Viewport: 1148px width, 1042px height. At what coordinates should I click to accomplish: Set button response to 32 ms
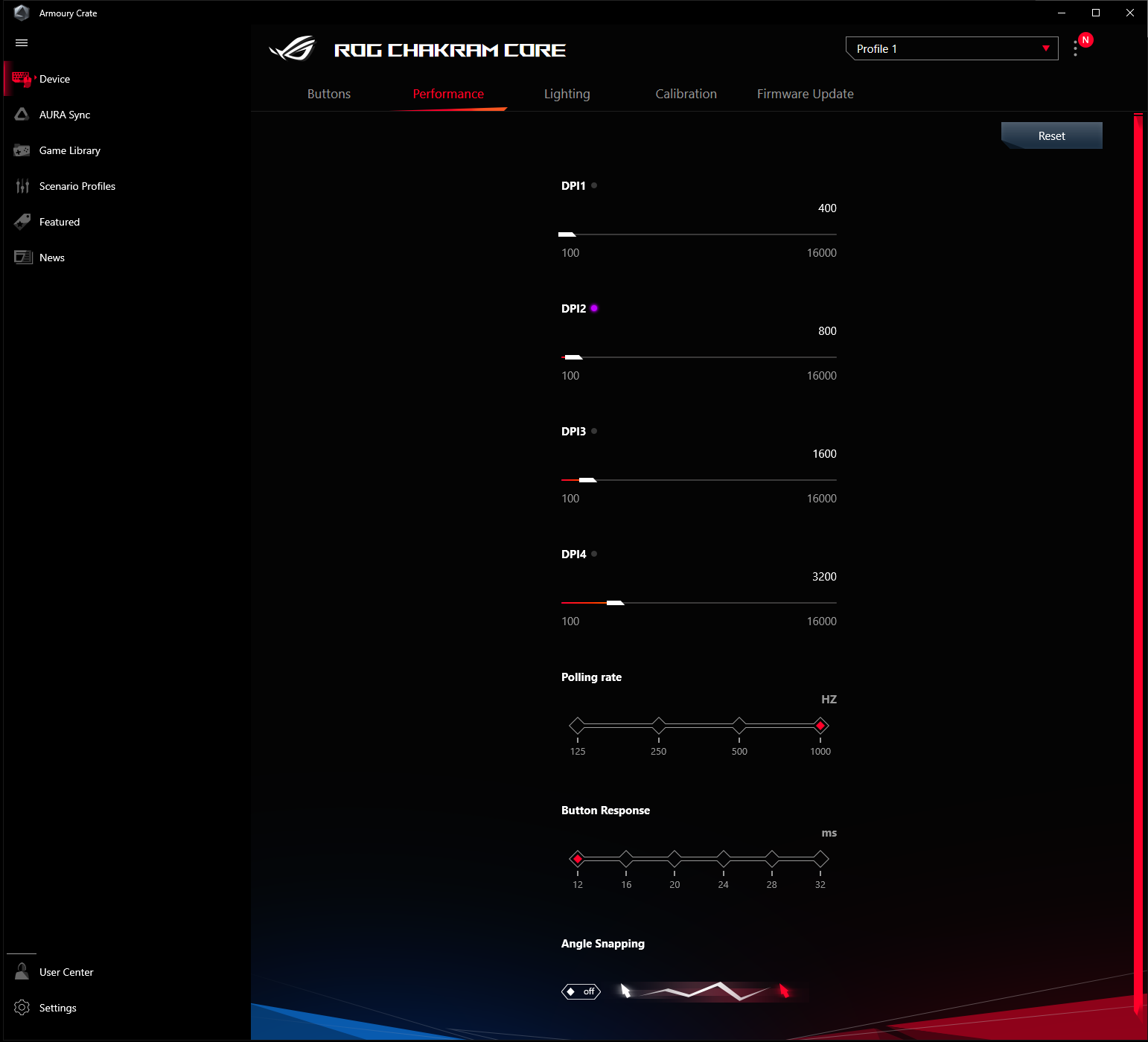click(820, 859)
